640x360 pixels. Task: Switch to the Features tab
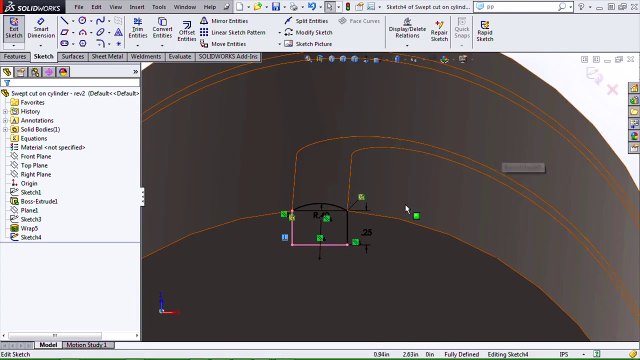[x=15, y=57]
